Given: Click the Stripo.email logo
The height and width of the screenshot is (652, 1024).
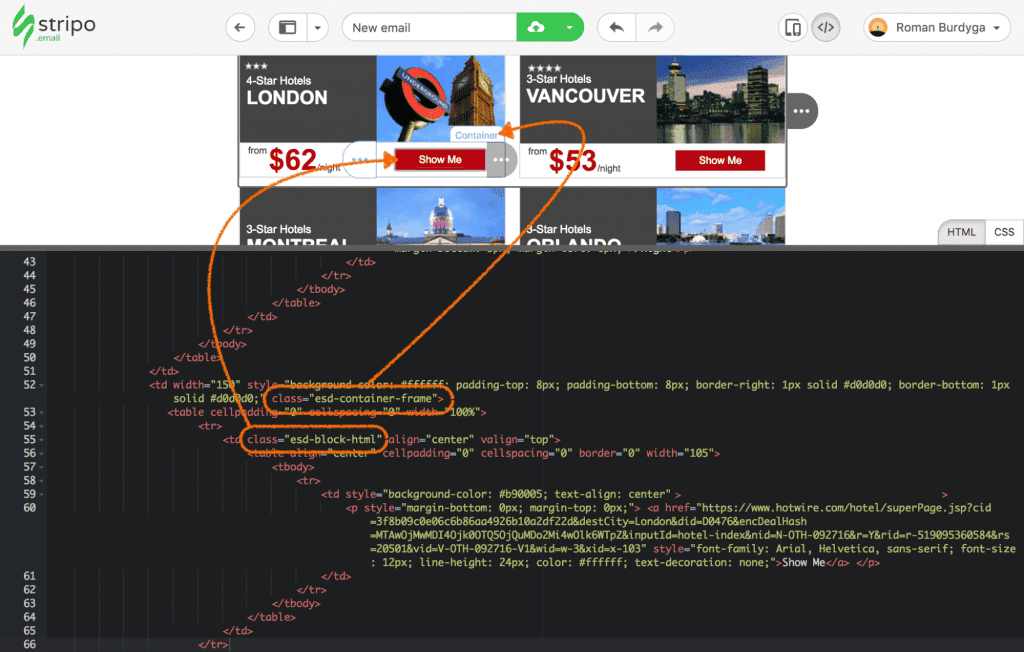Looking at the screenshot, I should 54,28.
